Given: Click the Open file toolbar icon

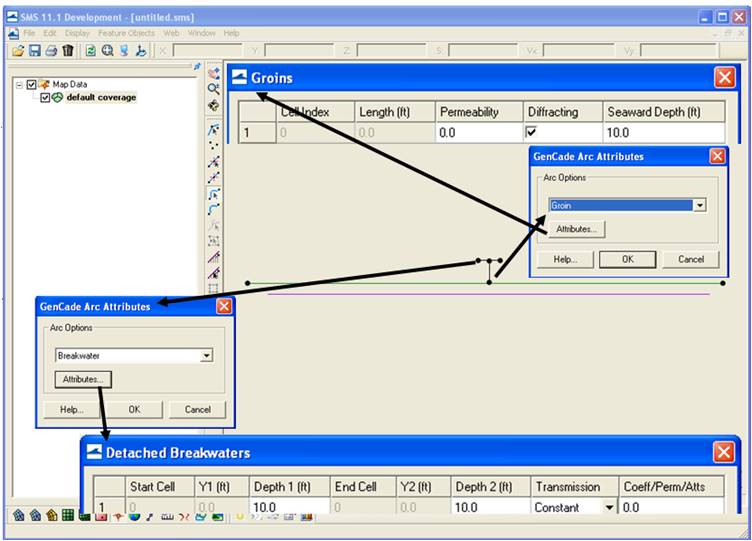Looking at the screenshot, I should coord(18,50).
